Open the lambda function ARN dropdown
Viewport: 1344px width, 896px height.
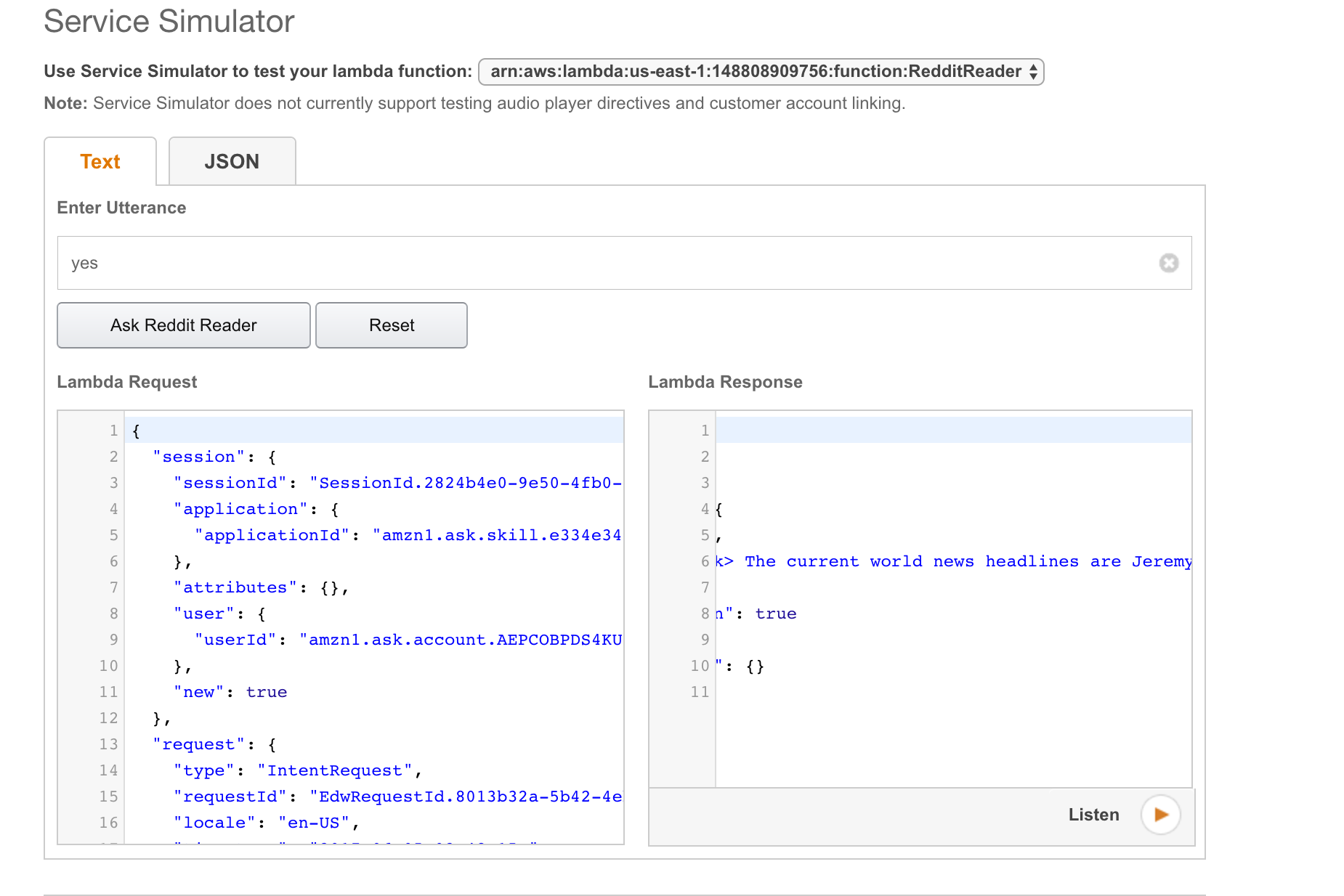(761, 71)
